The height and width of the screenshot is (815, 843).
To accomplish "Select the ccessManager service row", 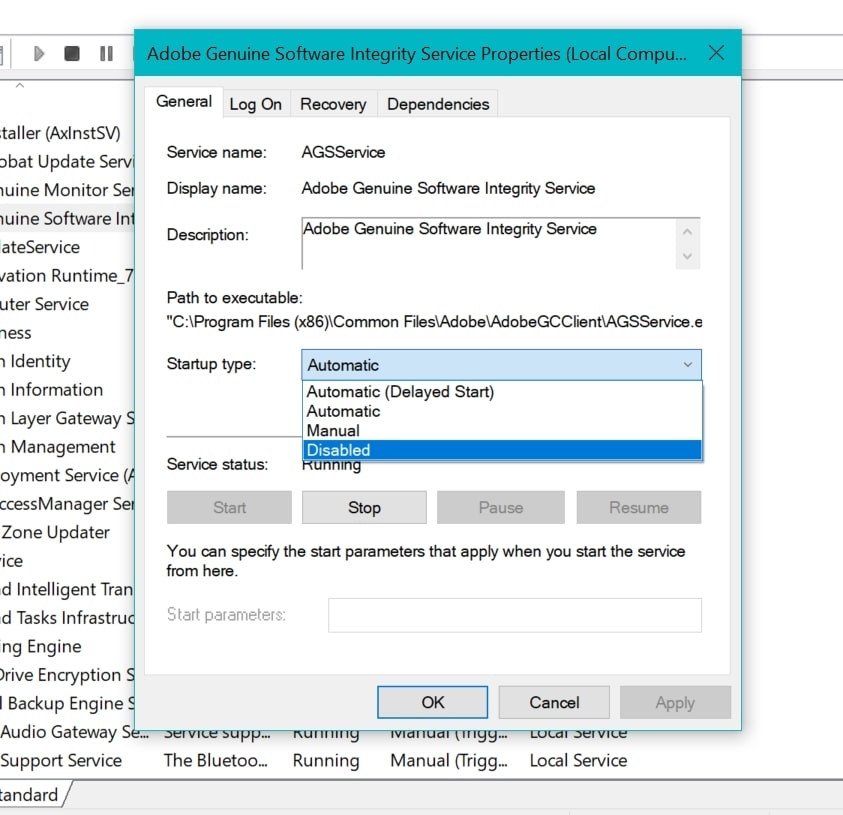I will (x=67, y=504).
